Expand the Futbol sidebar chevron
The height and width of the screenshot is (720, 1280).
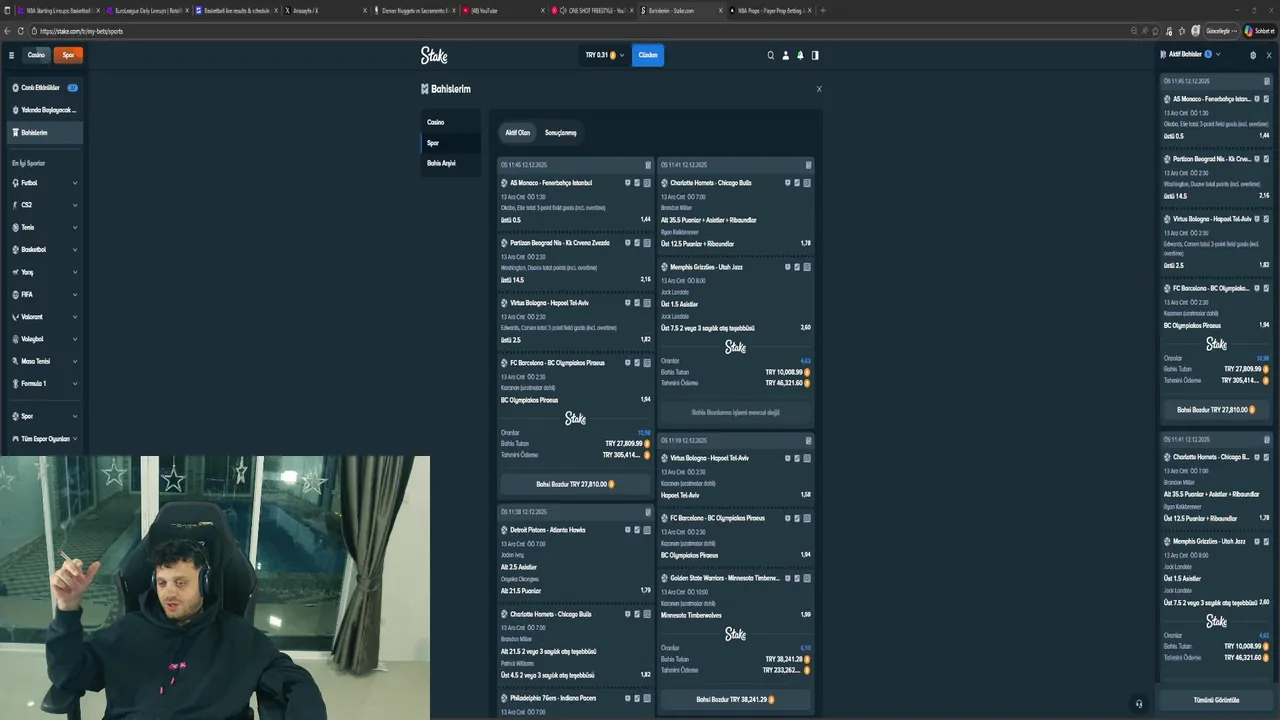tap(75, 183)
